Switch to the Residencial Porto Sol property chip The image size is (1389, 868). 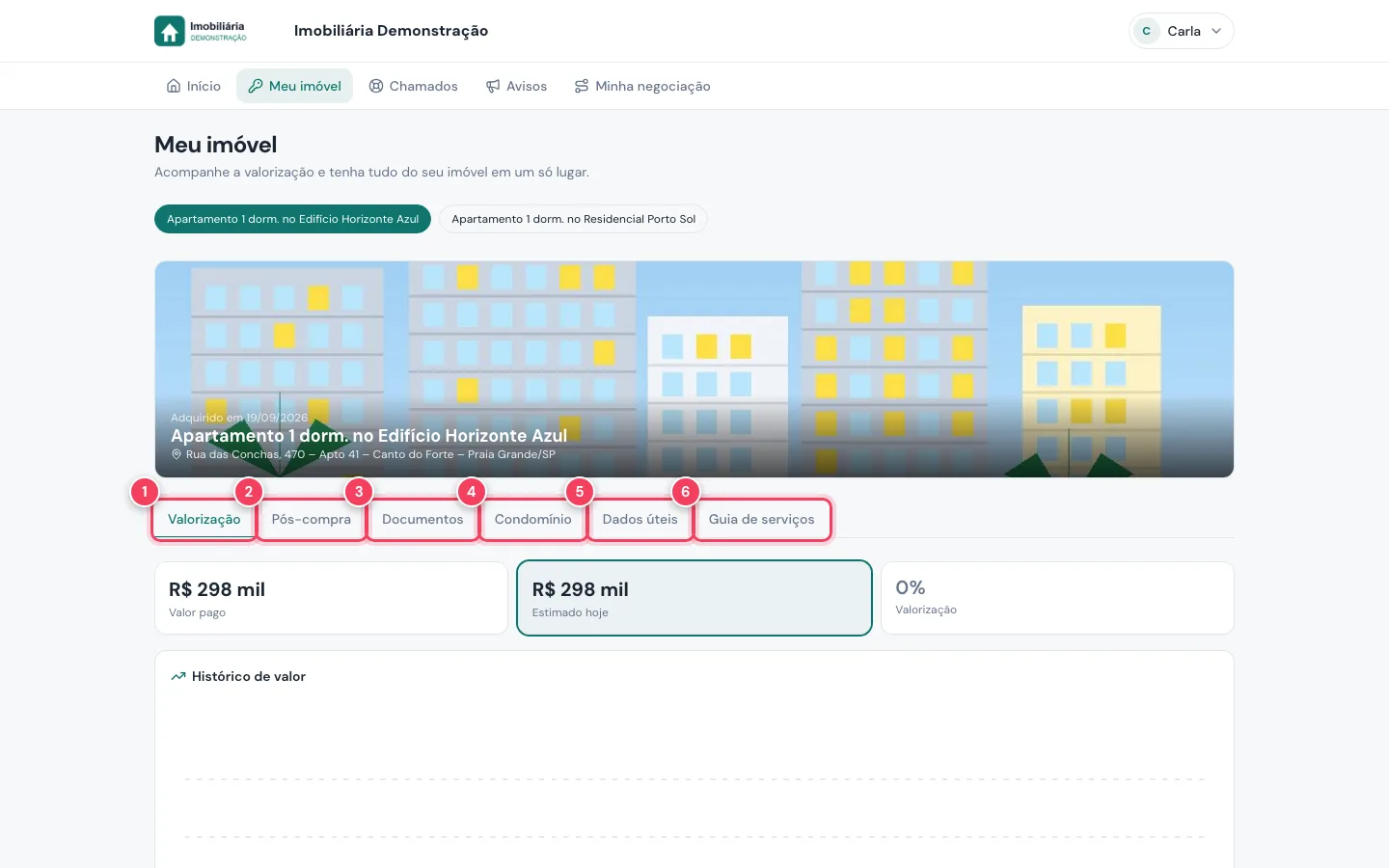574,219
